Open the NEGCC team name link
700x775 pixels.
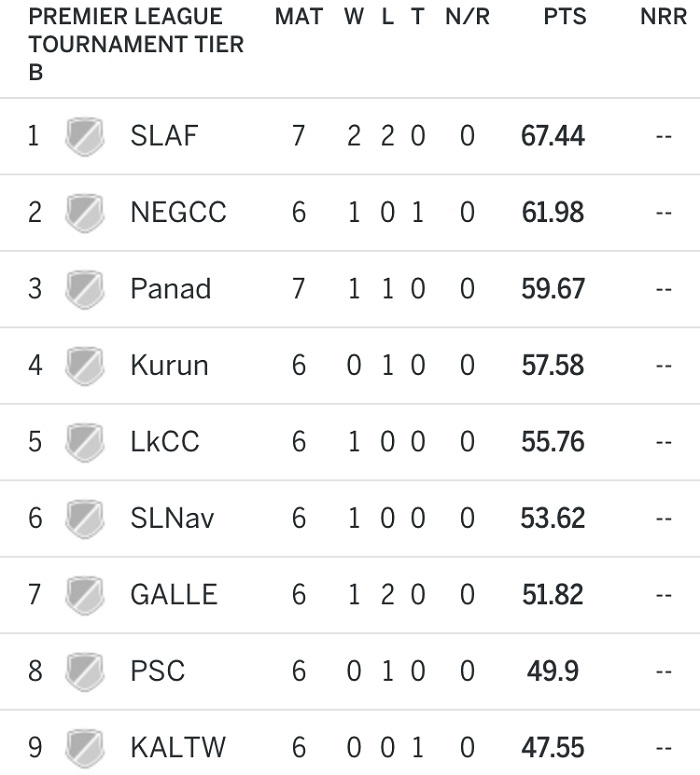(x=178, y=213)
